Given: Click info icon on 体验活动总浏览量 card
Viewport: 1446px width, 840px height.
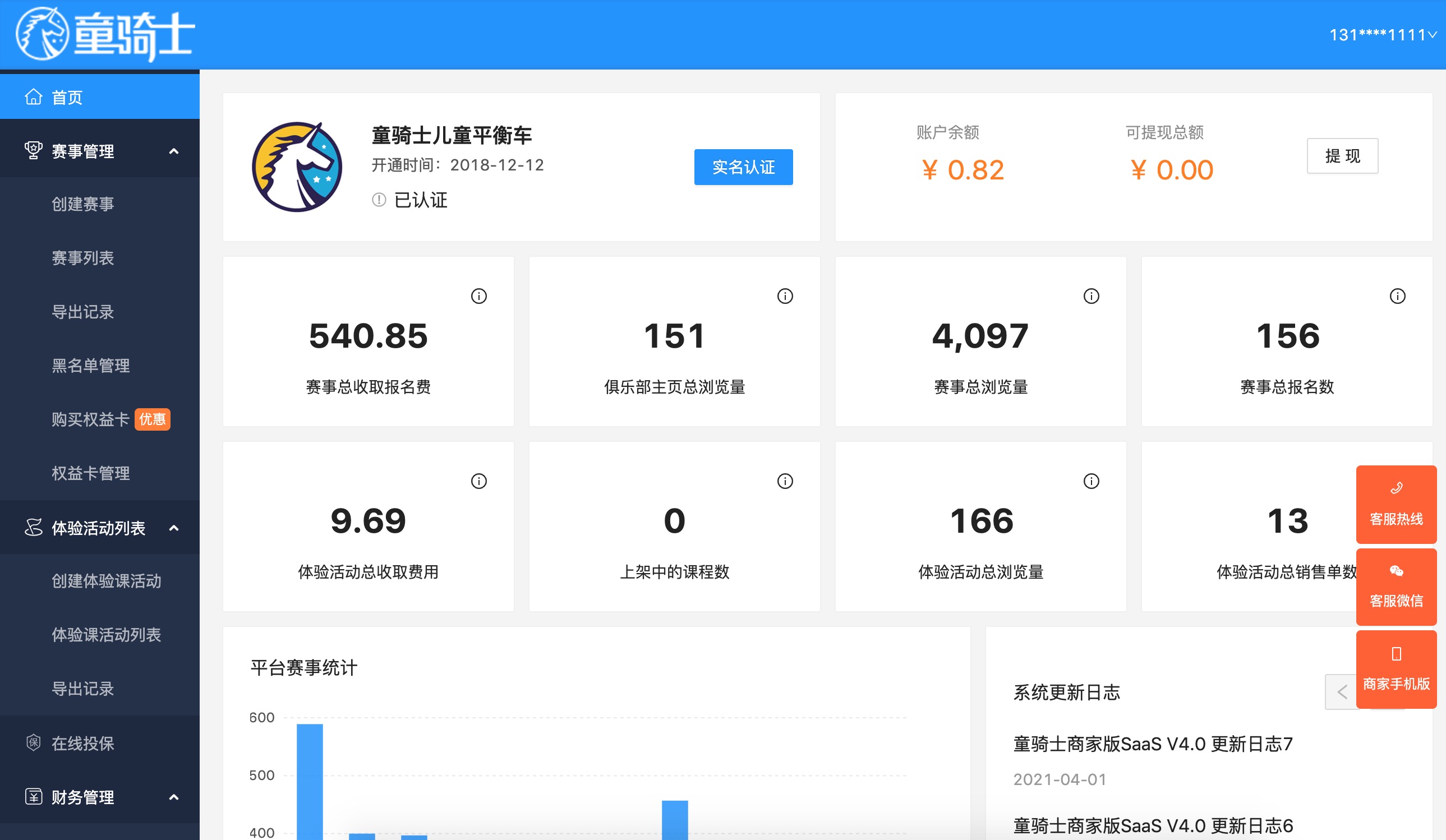Looking at the screenshot, I should [1092, 481].
